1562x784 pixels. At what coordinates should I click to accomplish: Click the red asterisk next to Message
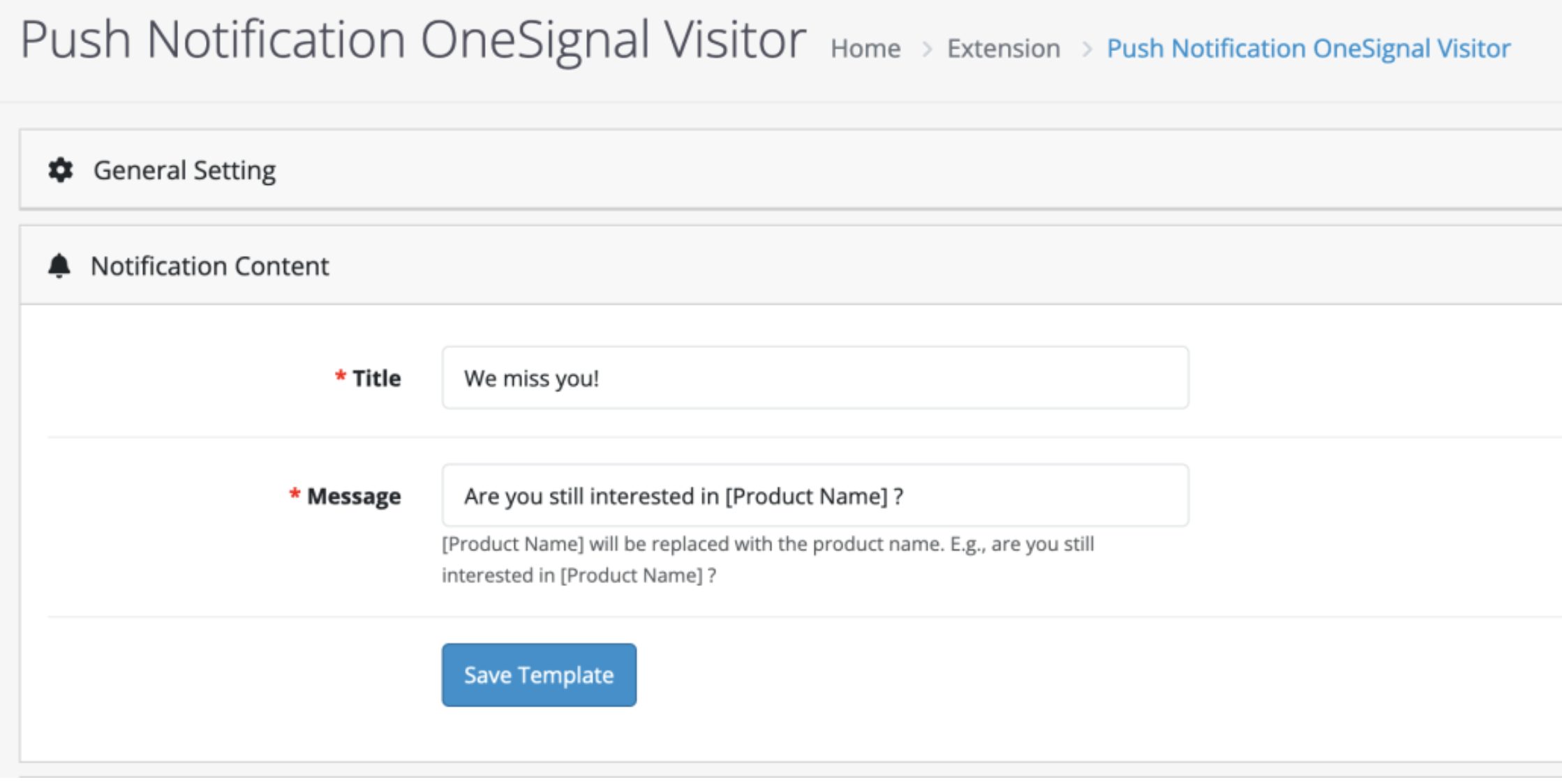(295, 495)
